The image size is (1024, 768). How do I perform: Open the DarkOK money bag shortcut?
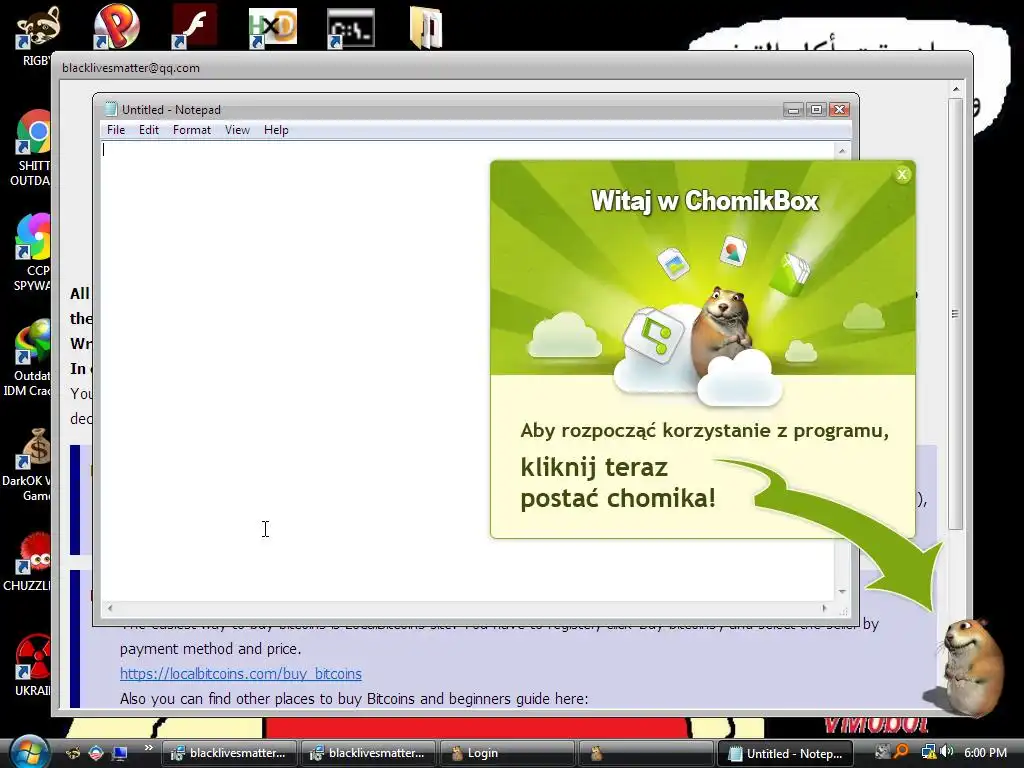coord(29,464)
